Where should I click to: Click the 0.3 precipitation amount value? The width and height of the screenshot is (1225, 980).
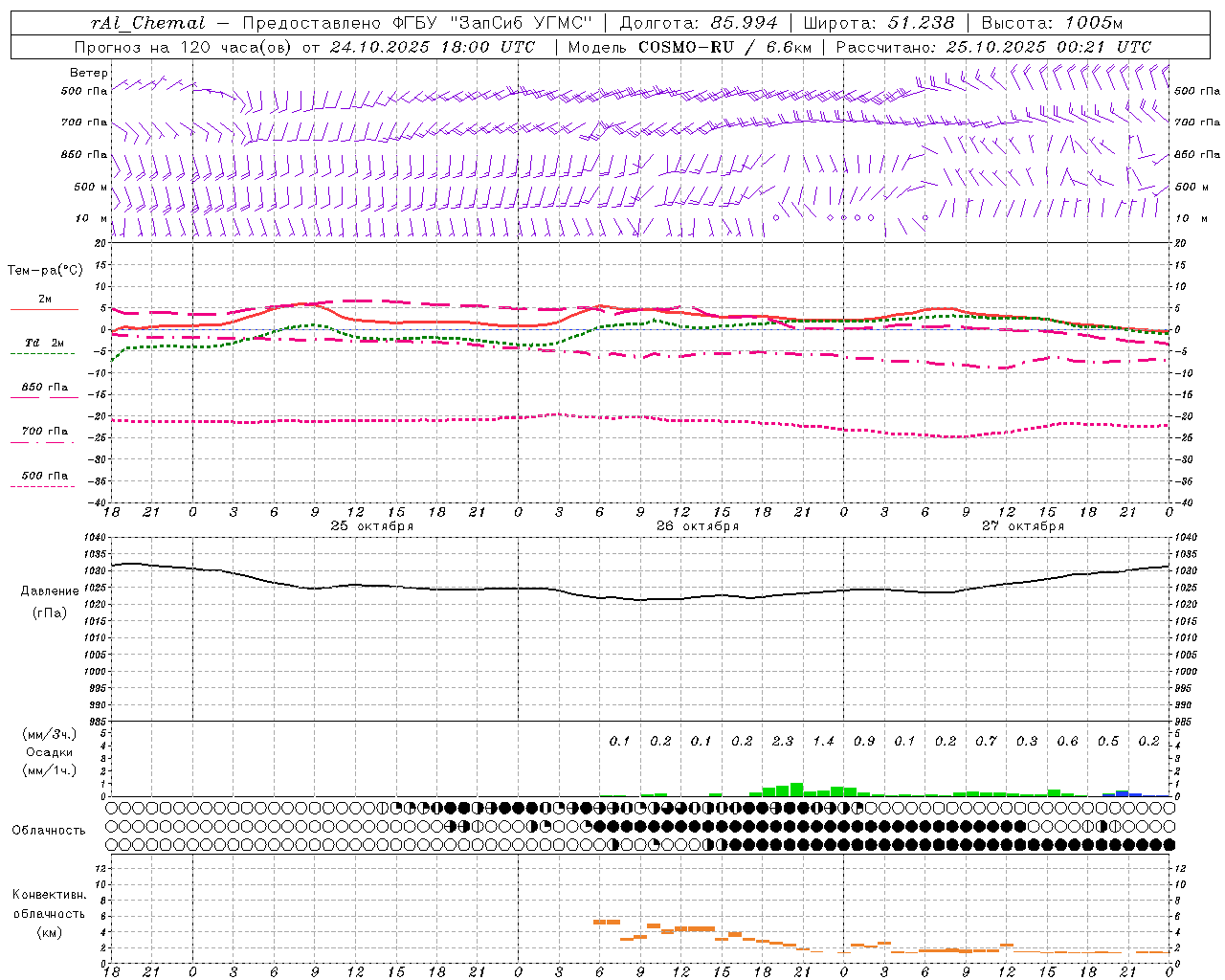click(1027, 742)
